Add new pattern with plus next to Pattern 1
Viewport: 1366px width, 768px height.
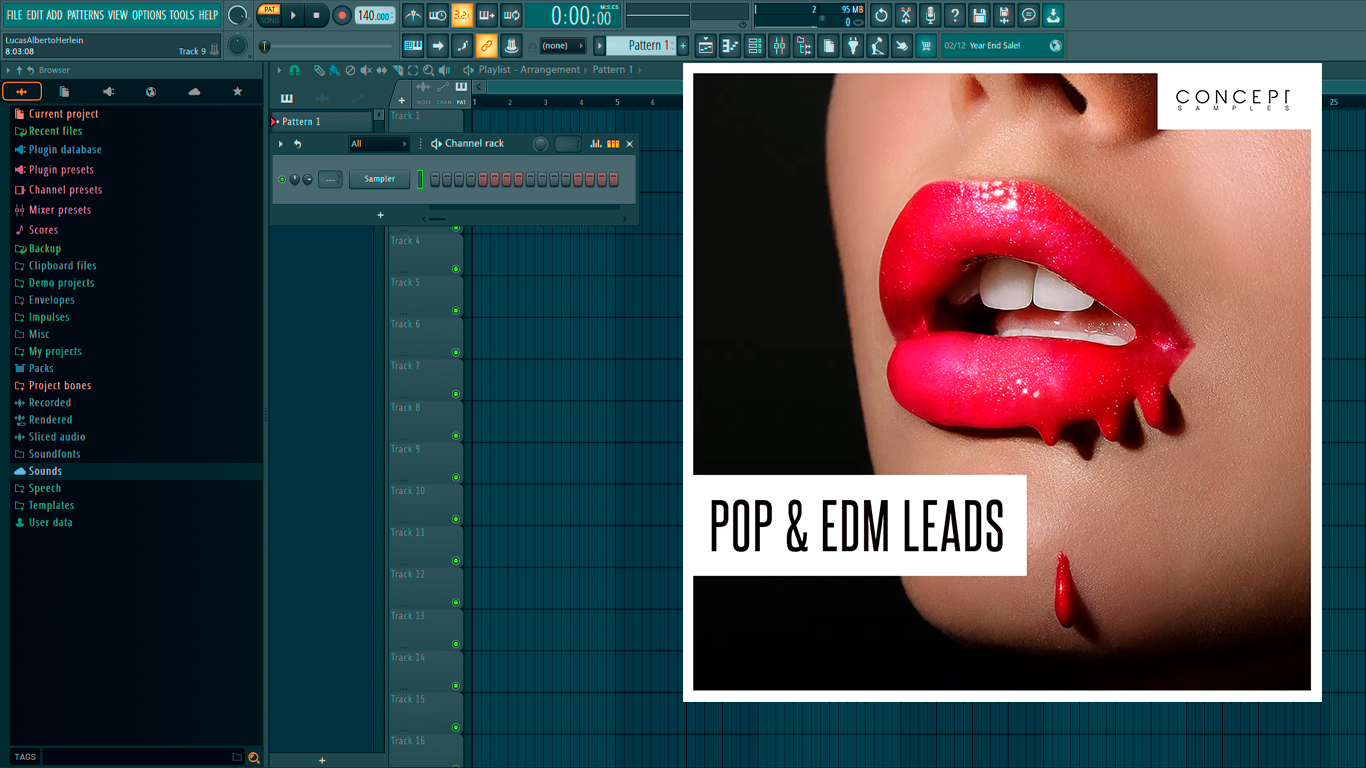684,45
